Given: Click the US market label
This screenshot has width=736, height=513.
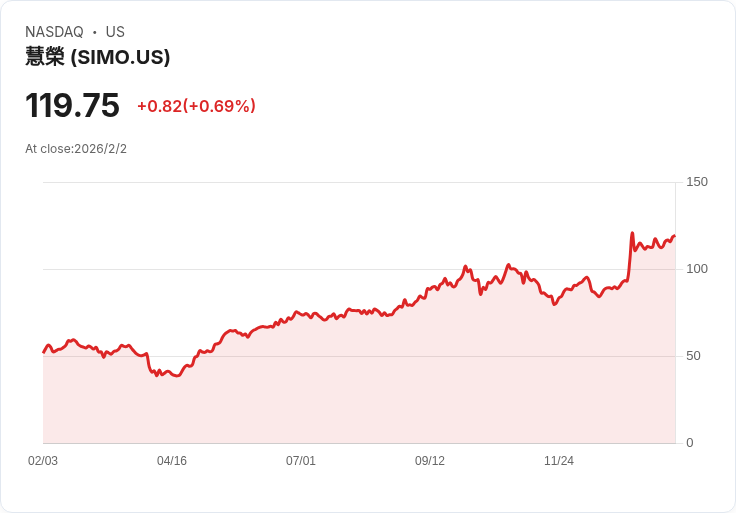Looking at the screenshot, I should click(x=115, y=32).
